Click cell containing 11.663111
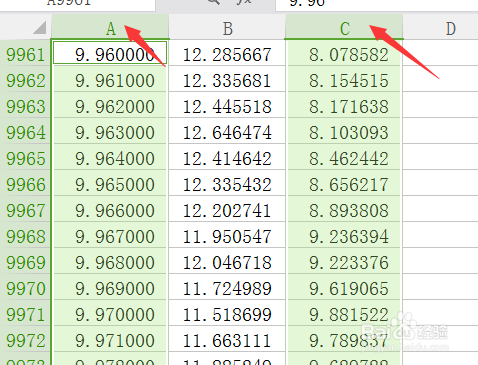478x365 pixels. [227, 339]
